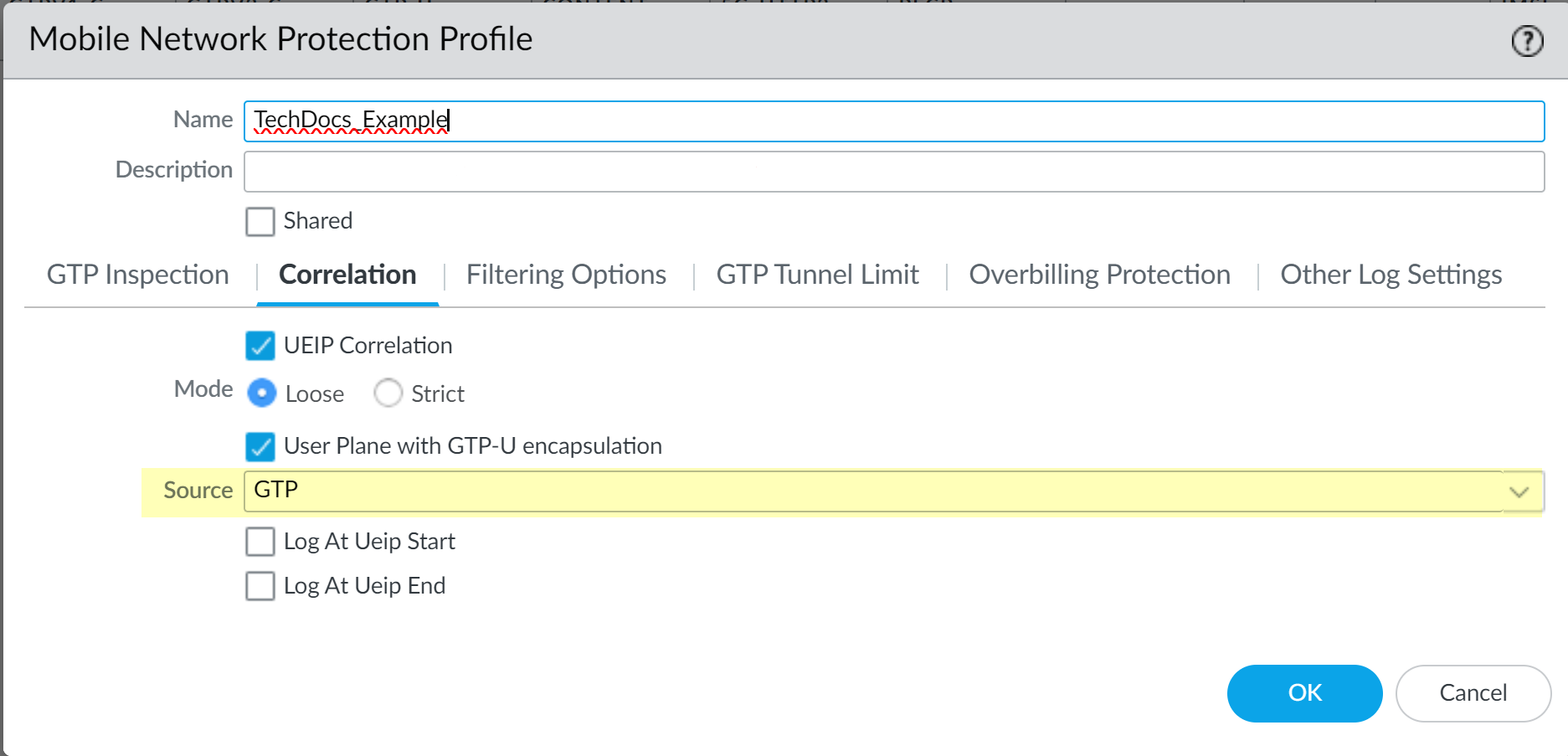
Task: Select the Correlation tab
Action: click(x=347, y=275)
